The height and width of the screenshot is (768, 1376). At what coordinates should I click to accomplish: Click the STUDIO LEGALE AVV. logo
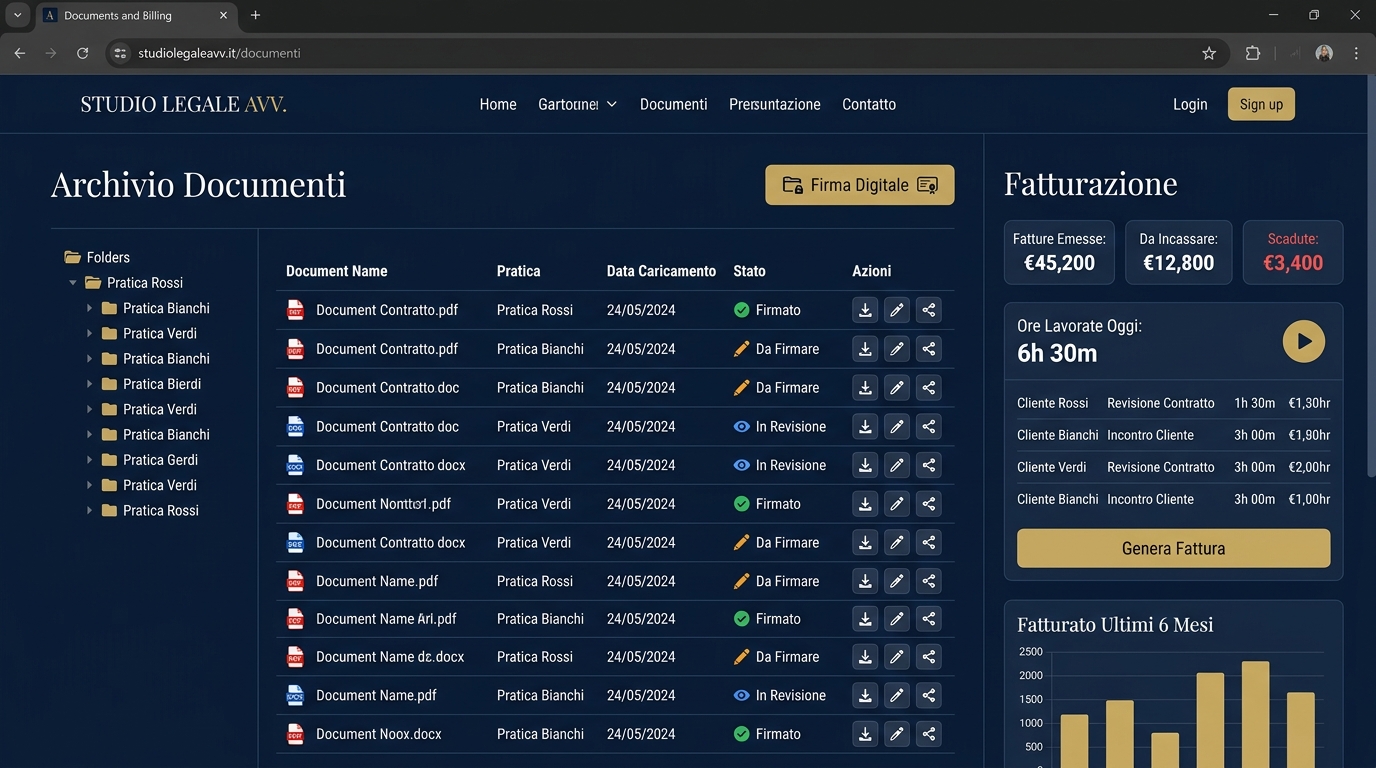tap(183, 104)
